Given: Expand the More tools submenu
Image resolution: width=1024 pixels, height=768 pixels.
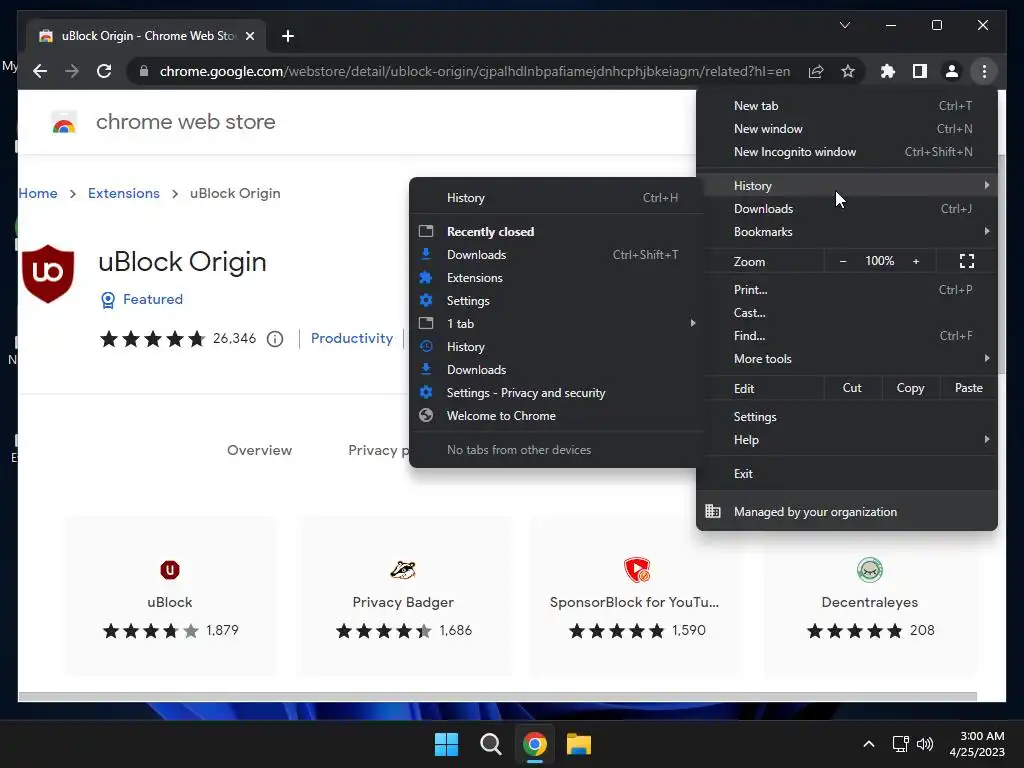Looking at the screenshot, I should [847, 359].
